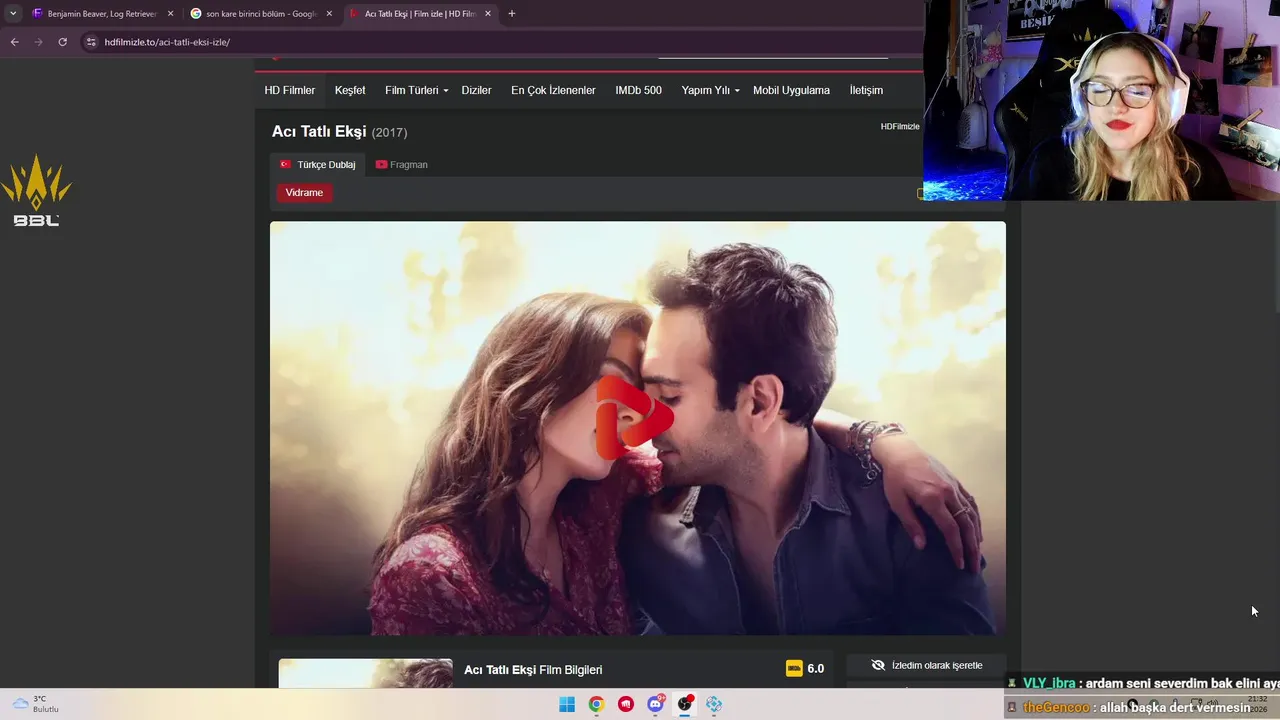This screenshot has width=1280, height=720.
Task: Open OBS Studio from the taskbar
Action: coord(685,704)
